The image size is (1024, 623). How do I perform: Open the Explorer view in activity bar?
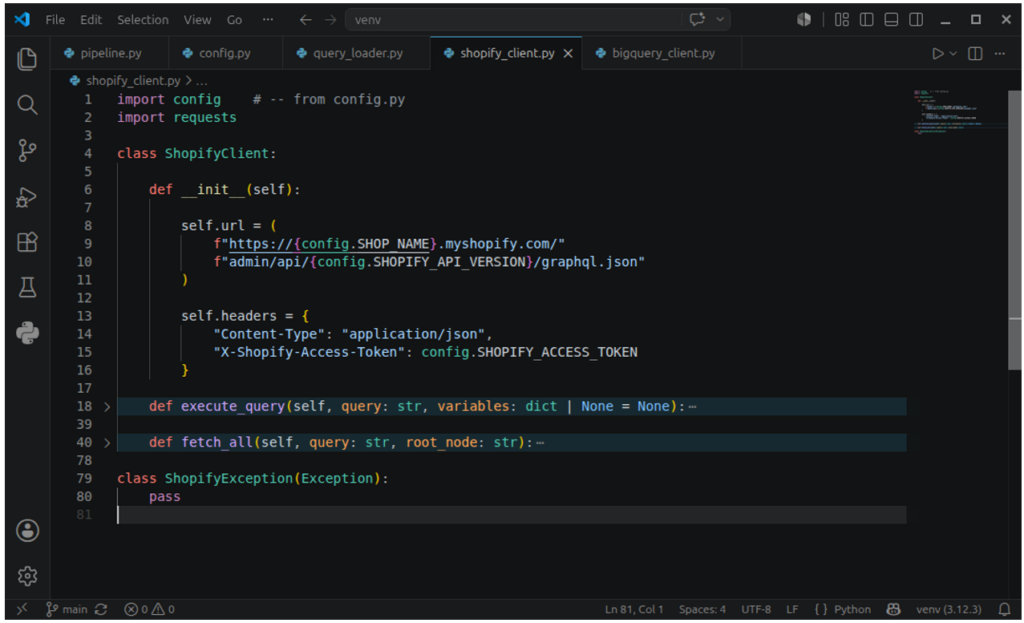coord(27,59)
